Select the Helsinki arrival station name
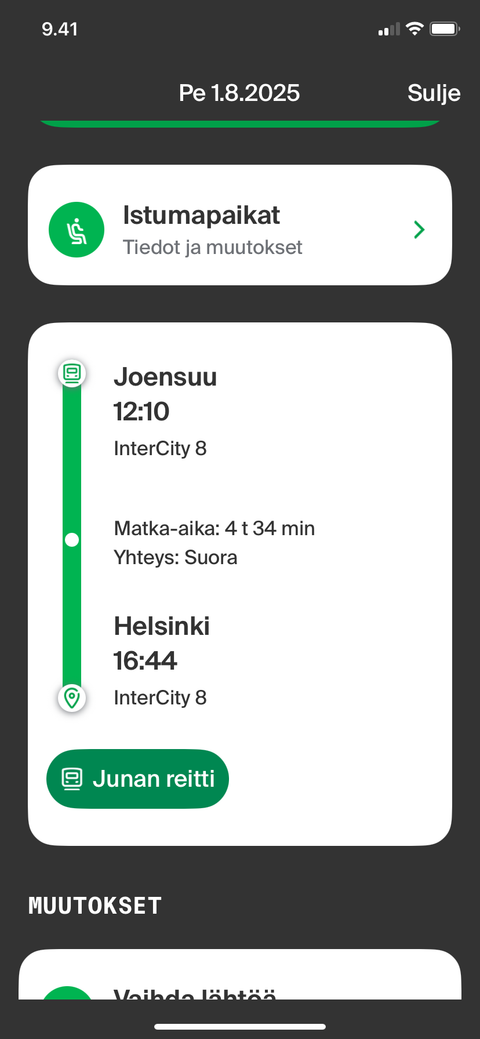480x1039 pixels. click(x=162, y=626)
